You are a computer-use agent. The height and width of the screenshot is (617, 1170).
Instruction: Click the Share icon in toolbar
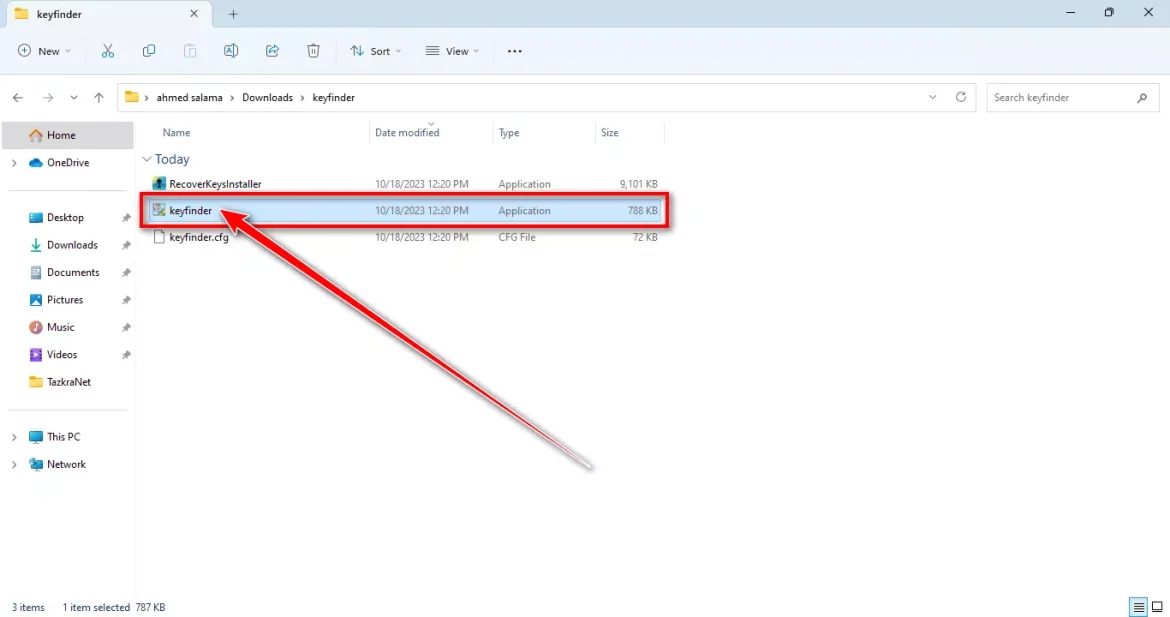272,51
